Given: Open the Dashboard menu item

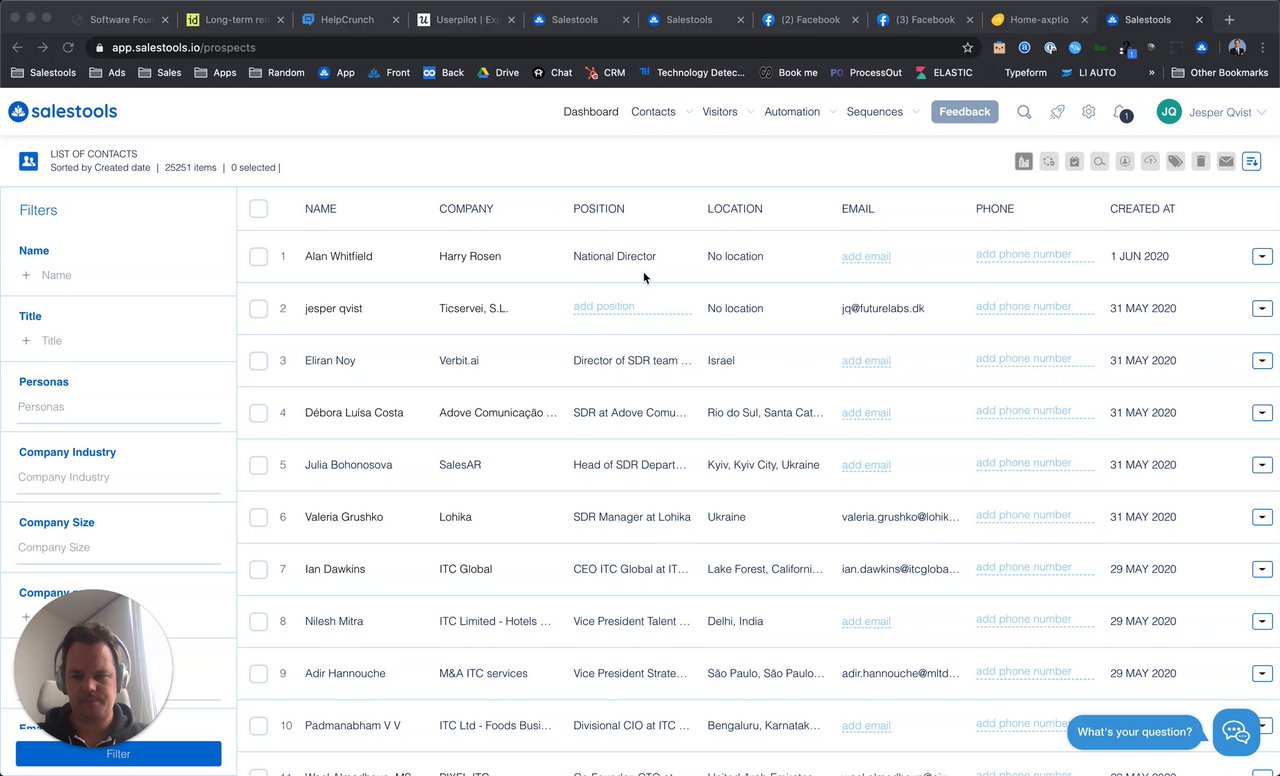Looking at the screenshot, I should pyautogui.click(x=591, y=112).
